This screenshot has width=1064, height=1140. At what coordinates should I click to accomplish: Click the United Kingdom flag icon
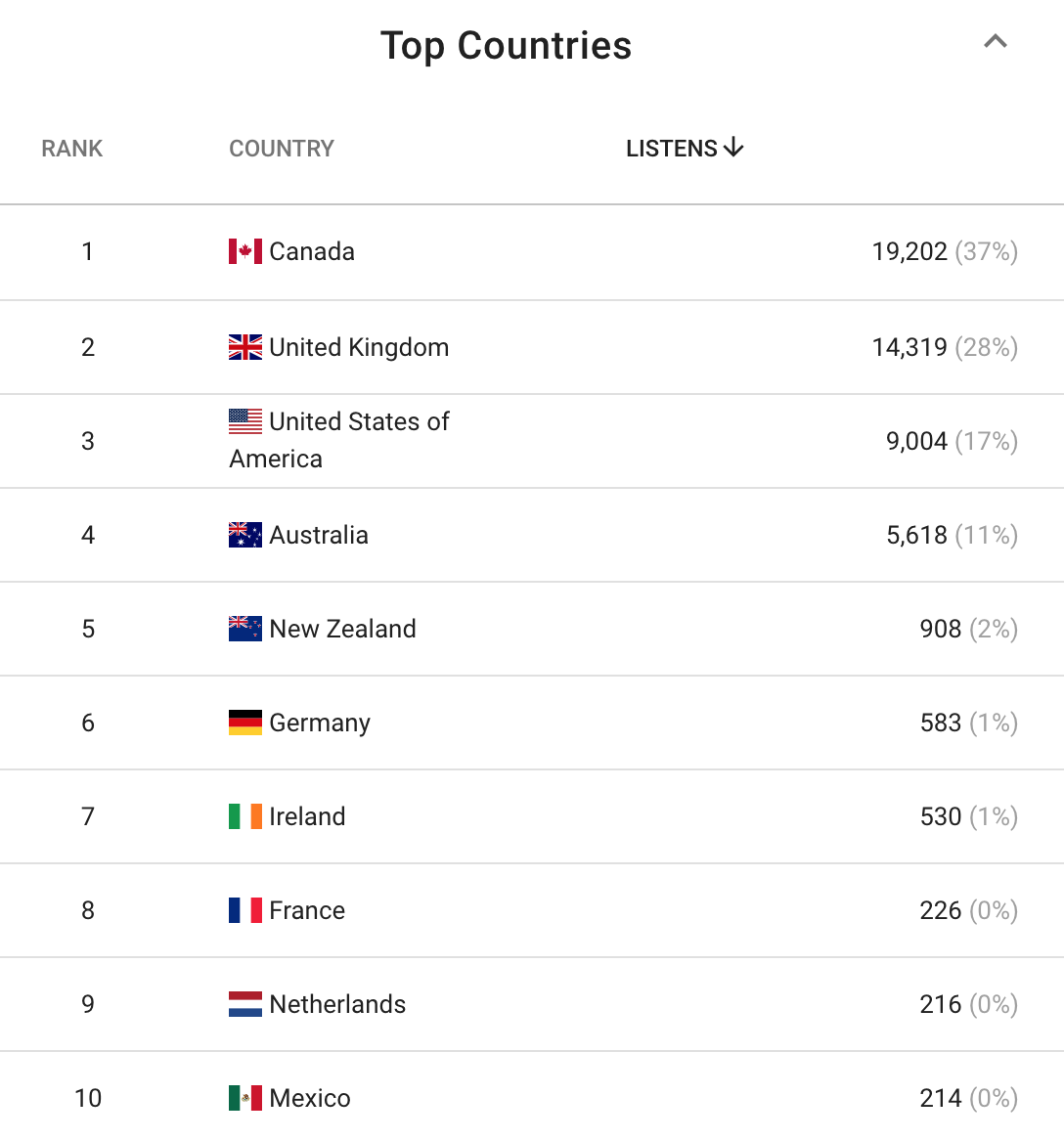click(x=245, y=347)
